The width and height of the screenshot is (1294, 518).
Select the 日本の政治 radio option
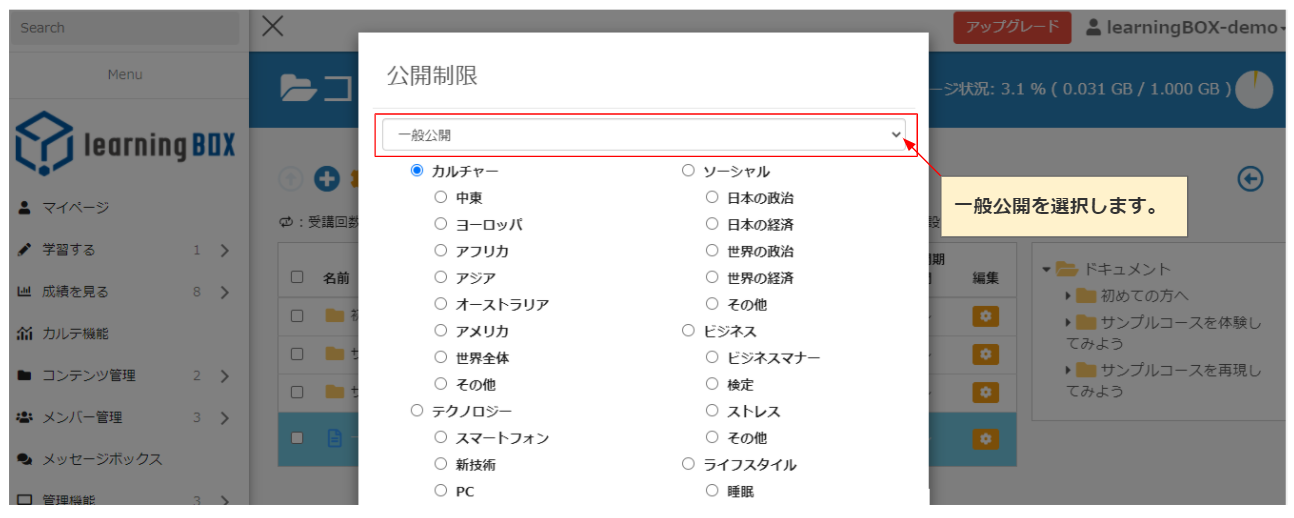tap(712, 198)
